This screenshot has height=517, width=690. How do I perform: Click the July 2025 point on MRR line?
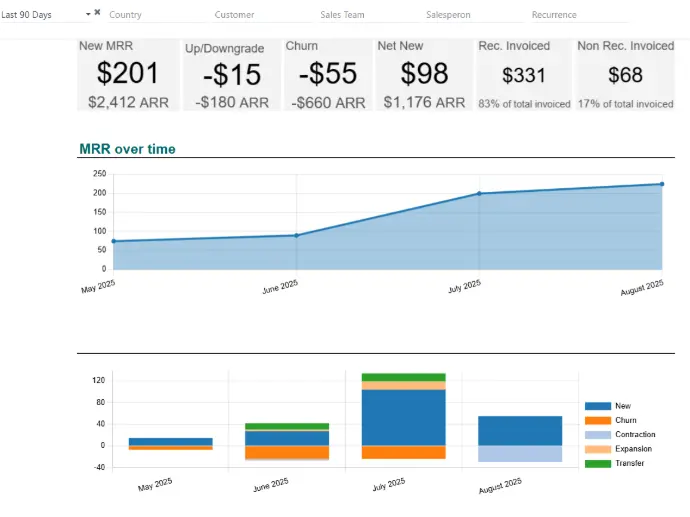pyautogui.click(x=479, y=193)
